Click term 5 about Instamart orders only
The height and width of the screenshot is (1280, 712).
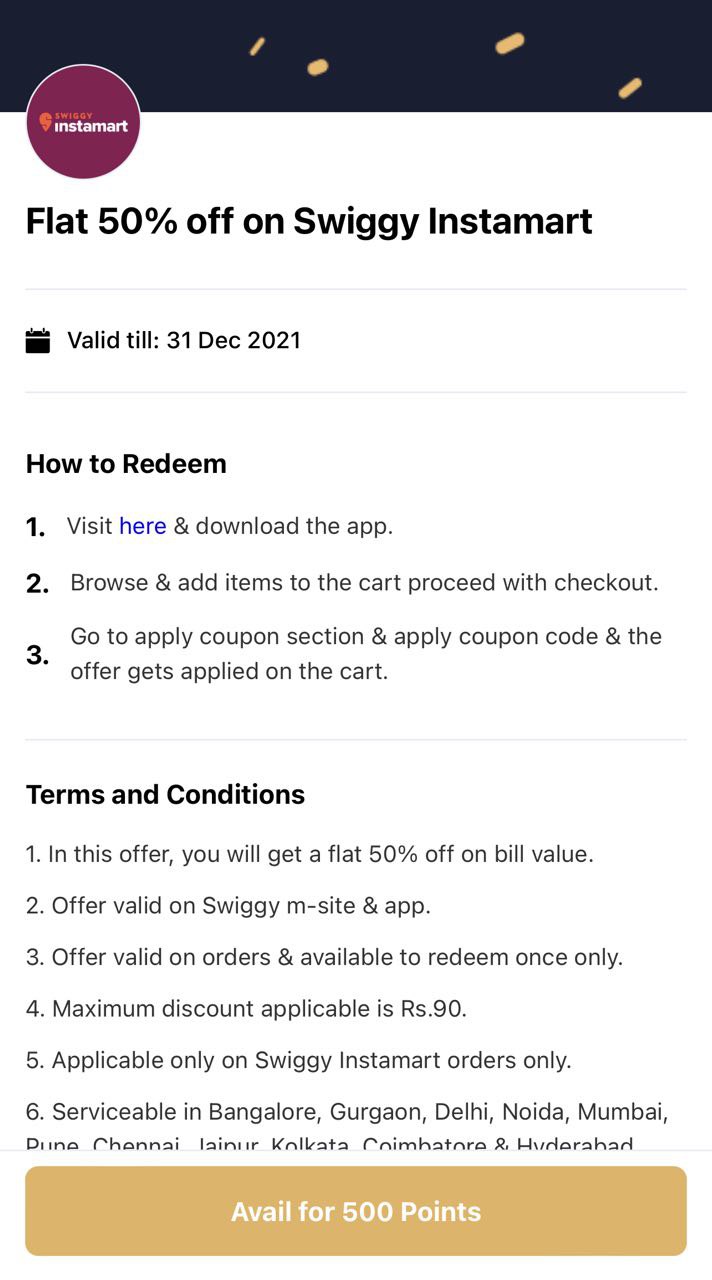[296, 1060]
